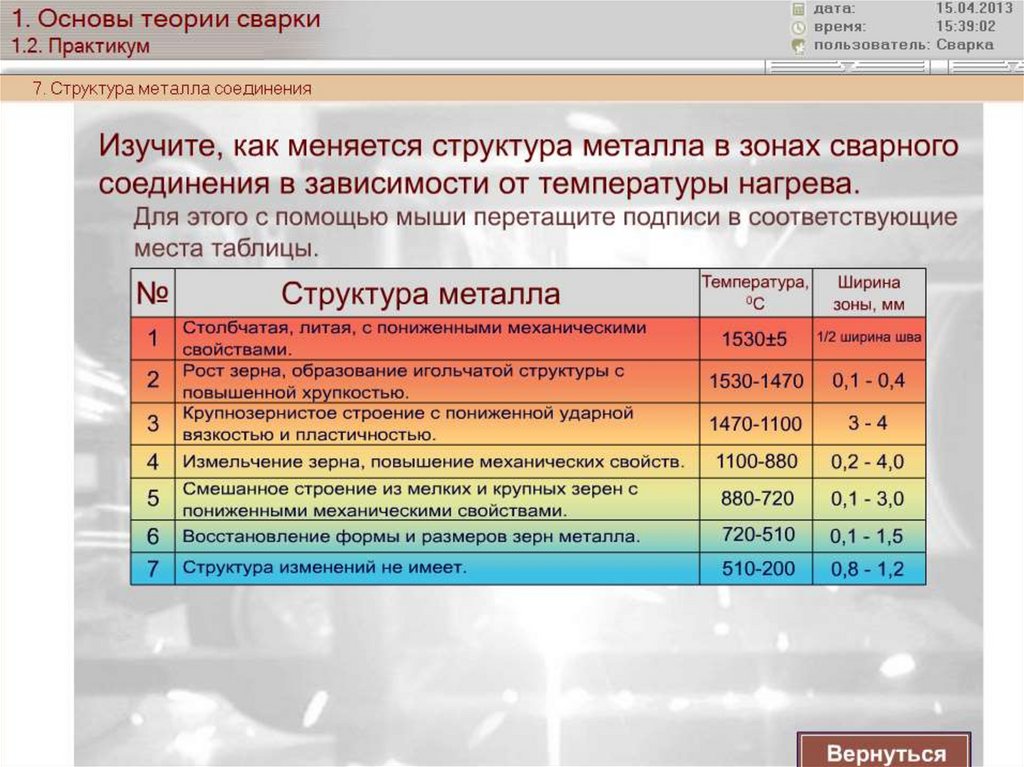Viewport: 1024px width, 767px height.
Task: Select label 'Крупнозернистое строение с пониженной ударной вязкостью'
Action: [x=408, y=423]
